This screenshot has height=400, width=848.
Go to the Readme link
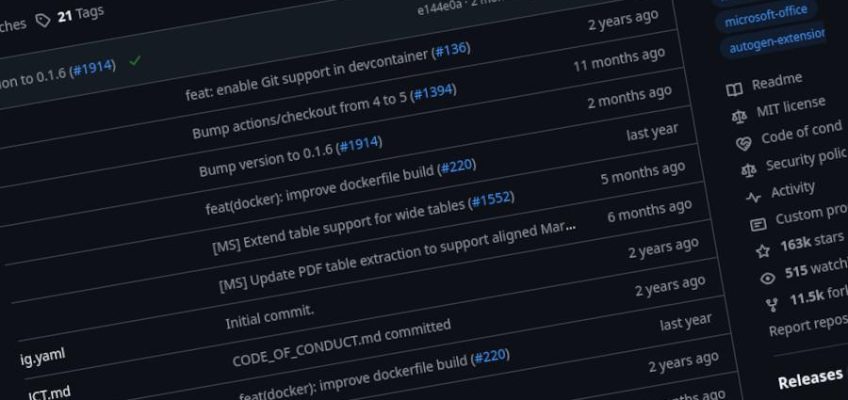tap(777, 83)
